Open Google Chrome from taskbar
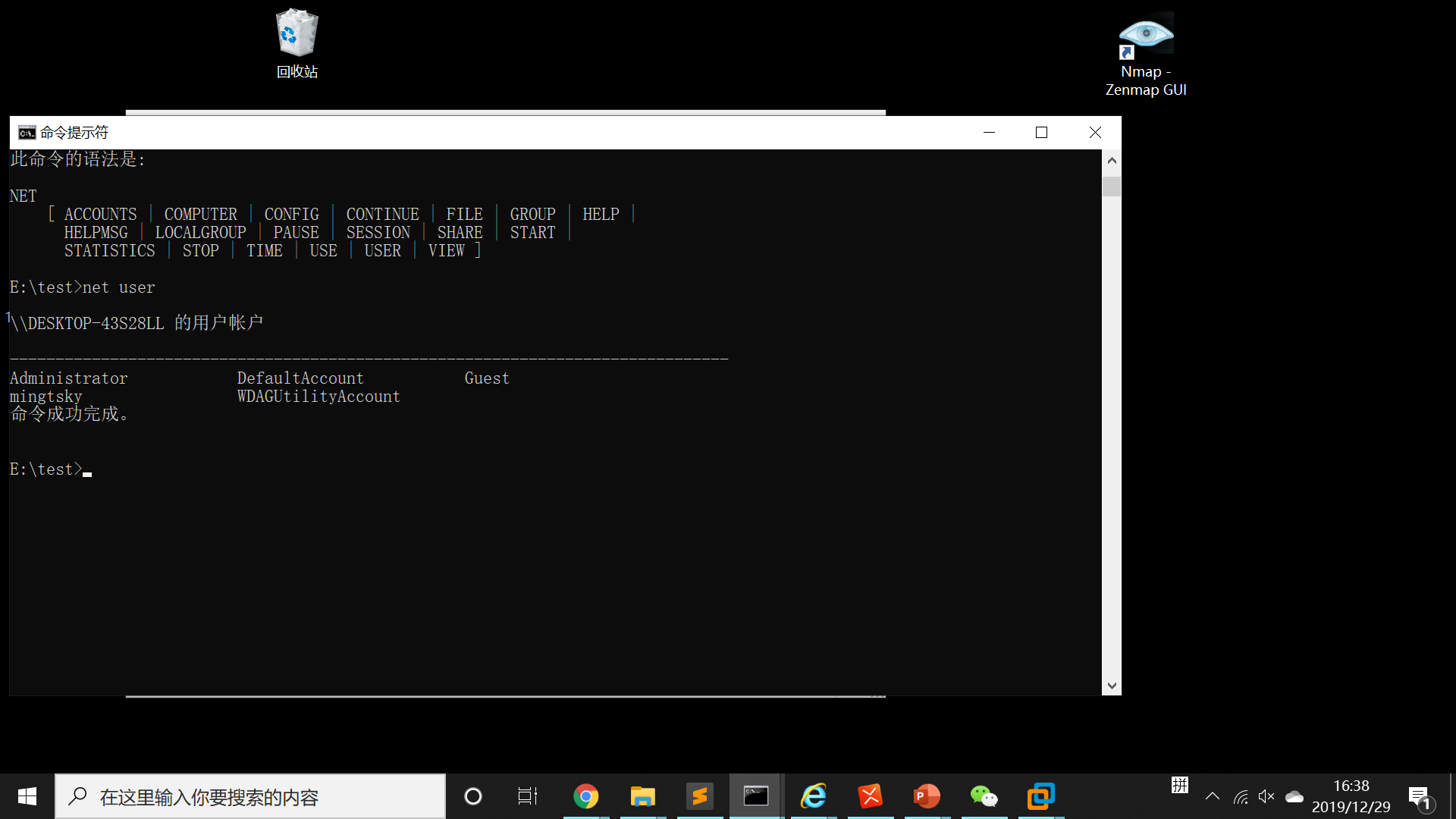This screenshot has height=819, width=1456. (x=585, y=796)
